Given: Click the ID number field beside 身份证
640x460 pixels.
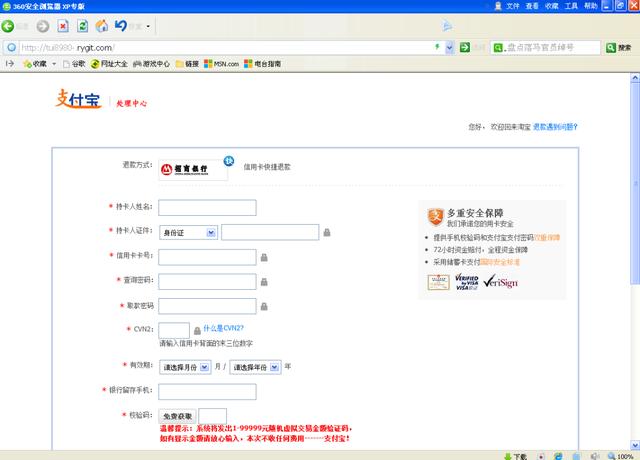Looking at the screenshot, I should click(x=270, y=232).
